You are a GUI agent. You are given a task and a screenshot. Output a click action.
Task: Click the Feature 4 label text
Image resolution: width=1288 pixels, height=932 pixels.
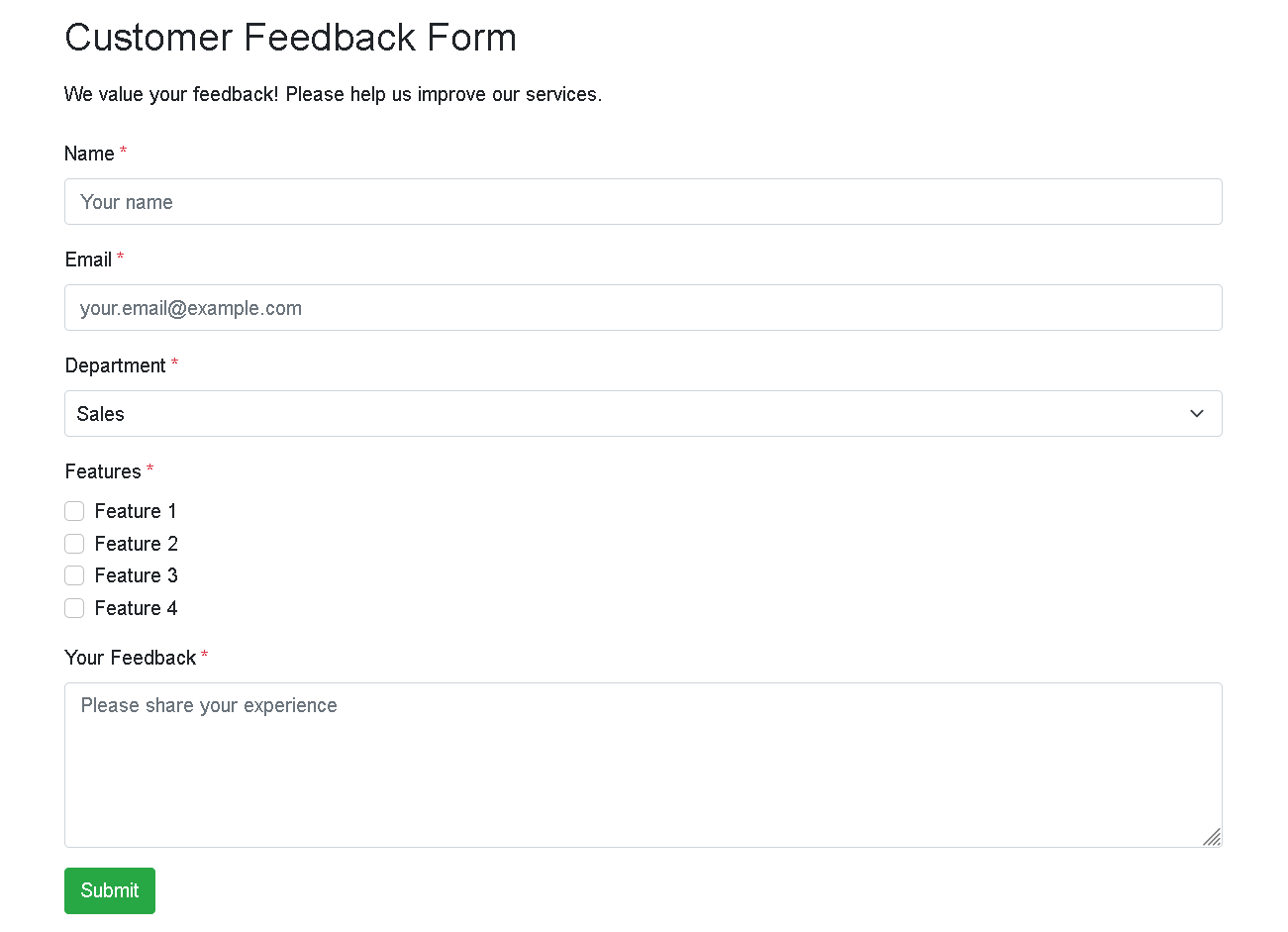pos(136,608)
